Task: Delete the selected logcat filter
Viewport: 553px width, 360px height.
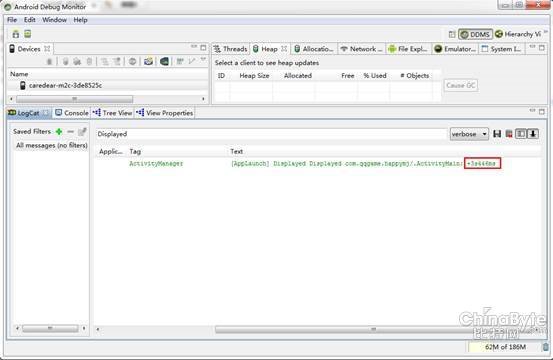Action: pyautogui.click(x=71, y=132)
